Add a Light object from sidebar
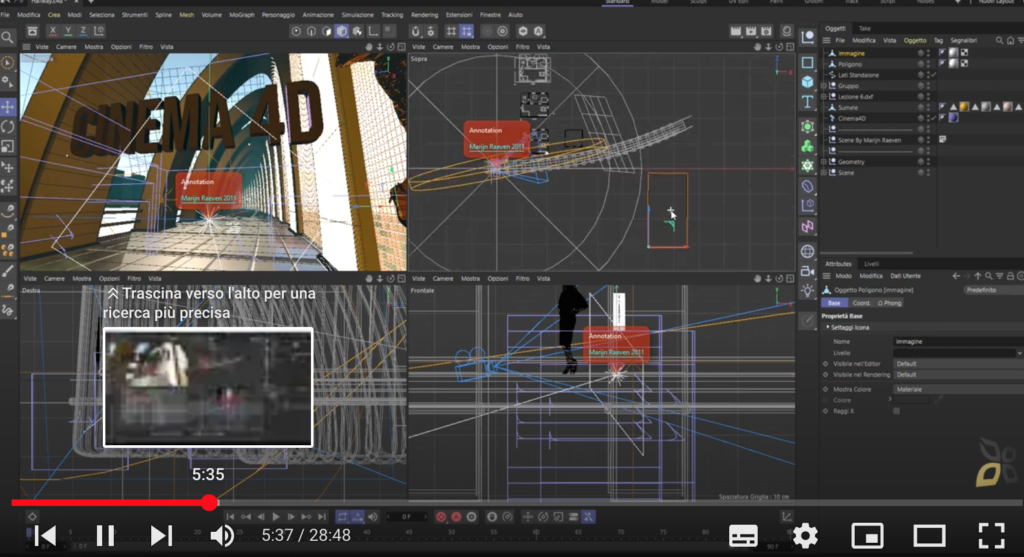1024x557 pixels. coord(808,291)
